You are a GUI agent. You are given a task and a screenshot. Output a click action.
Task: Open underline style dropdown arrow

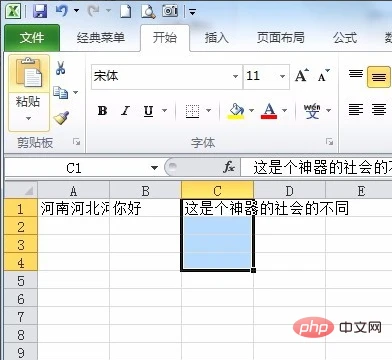coord(164,110)
